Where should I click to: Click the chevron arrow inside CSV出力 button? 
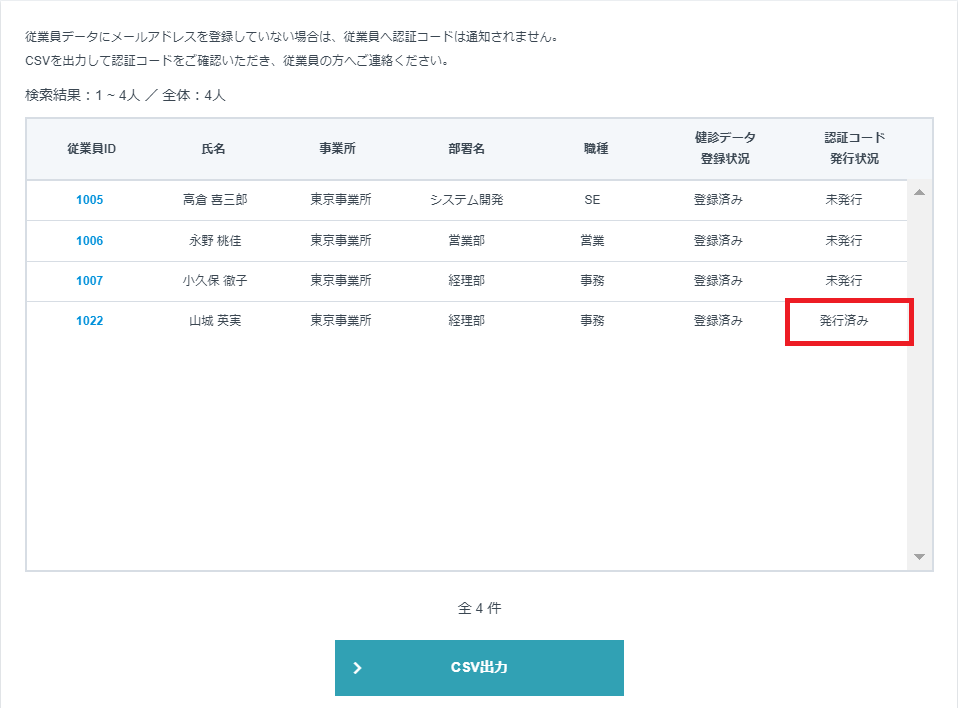(359, 667)
